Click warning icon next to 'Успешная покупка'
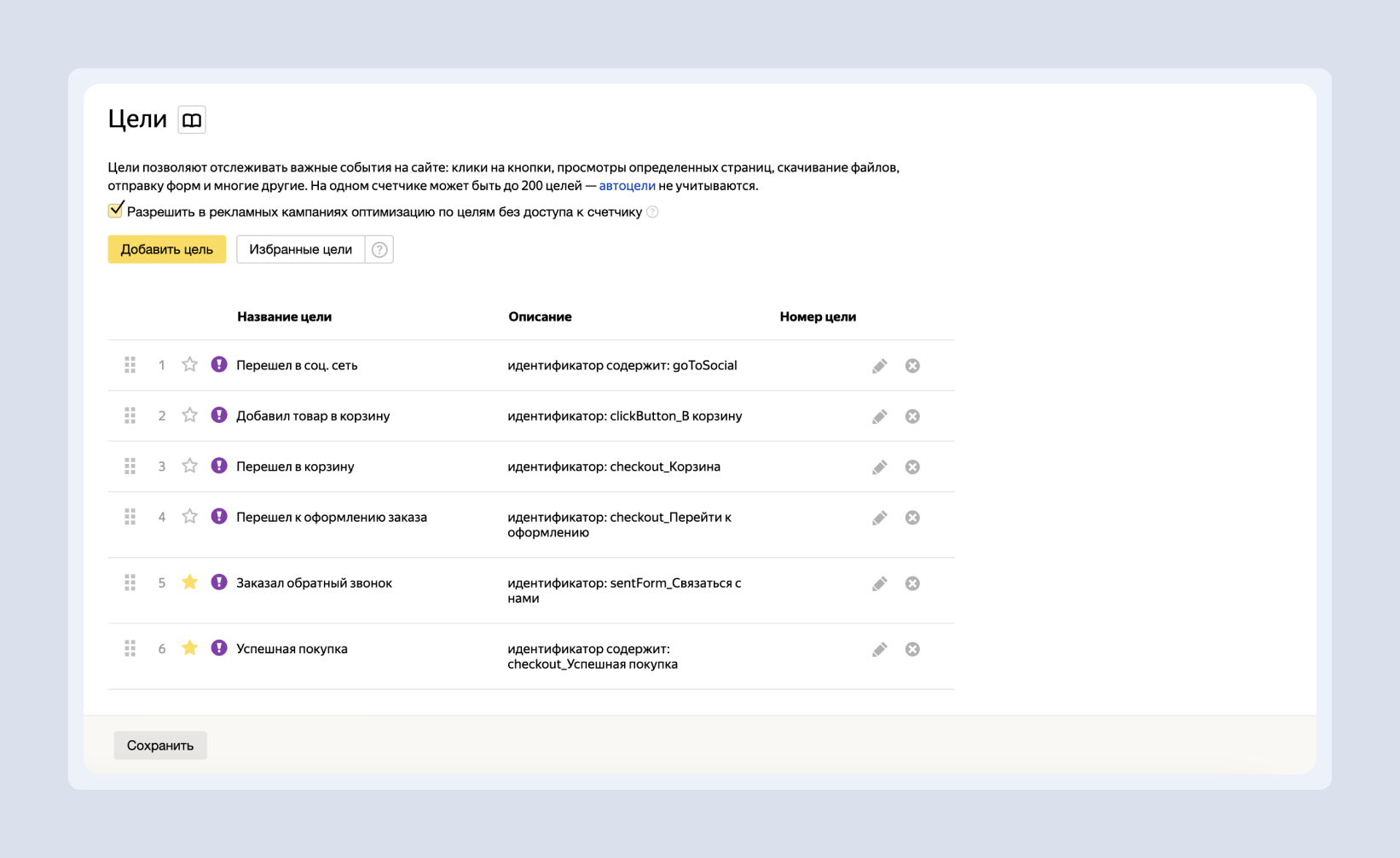Image resolution: width=1400 pixels, height=858 pixels. point(219,648)
